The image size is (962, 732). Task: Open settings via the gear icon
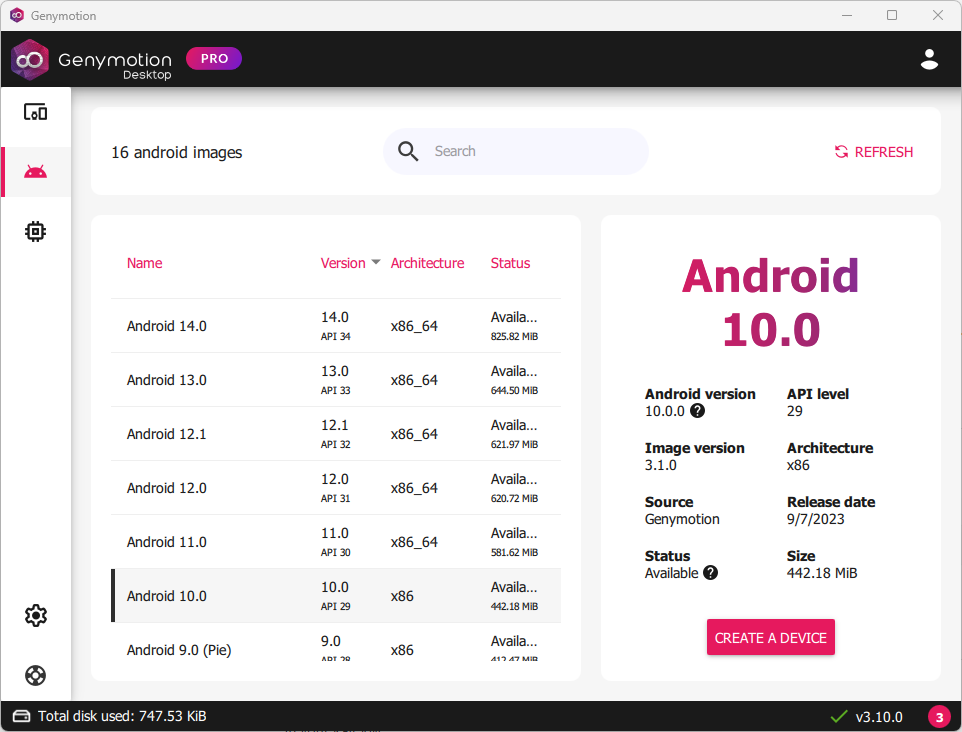point(36,615)
